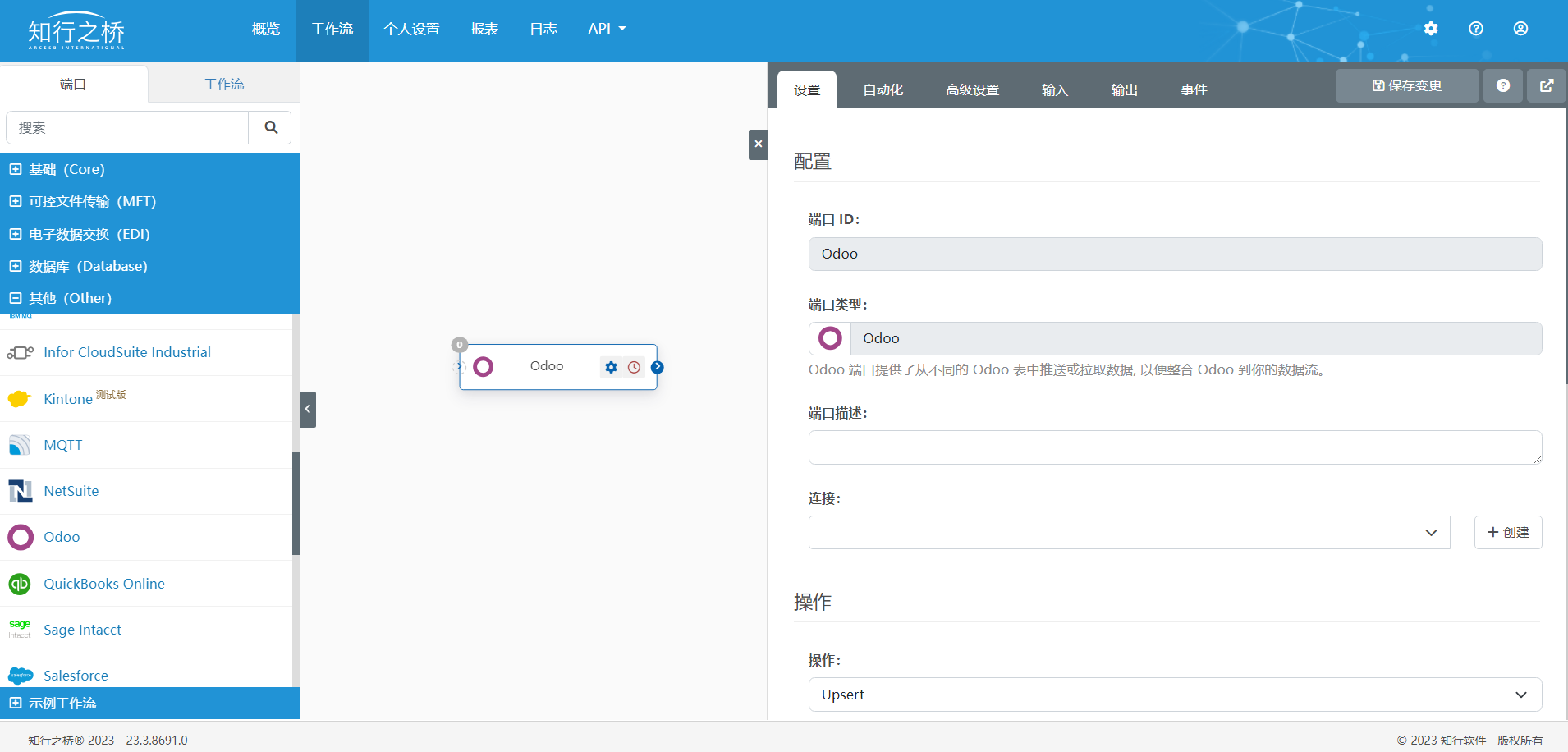Click the Odoo port type logo

(x=830, y=338)
